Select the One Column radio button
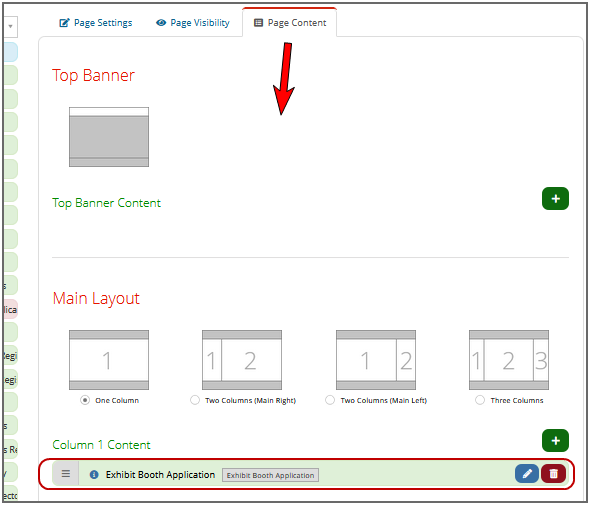The height and width of the screenshot is (505, 590). click(85, 400)
